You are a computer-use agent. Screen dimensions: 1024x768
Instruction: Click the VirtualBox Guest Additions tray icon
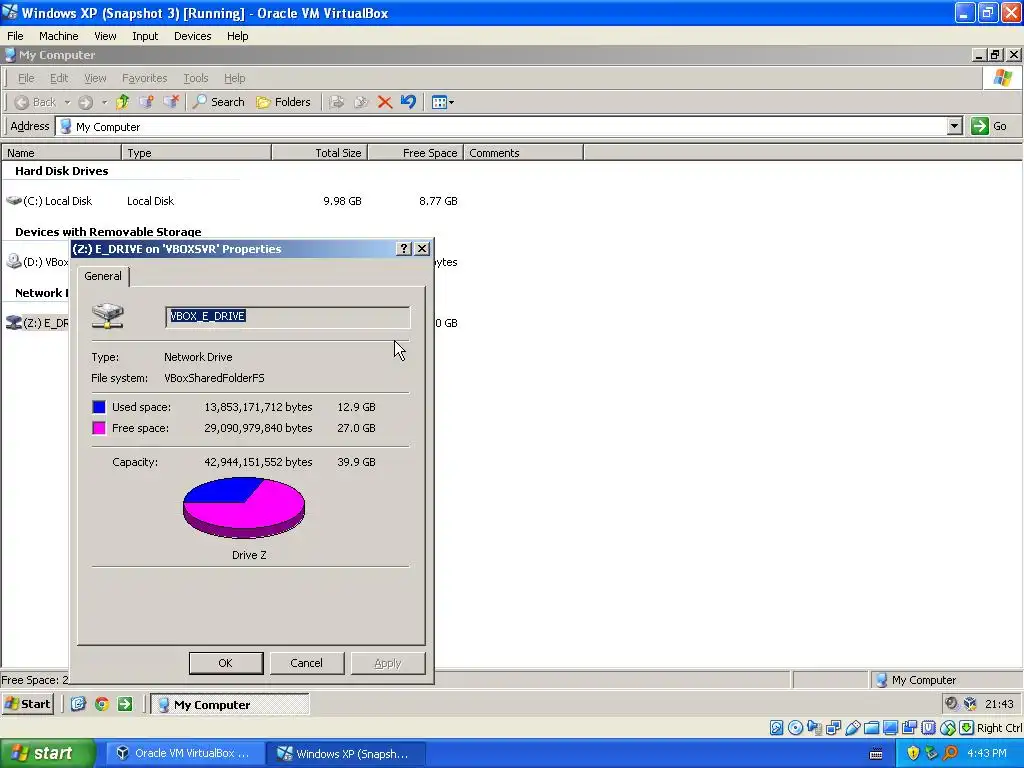[x=970, y=703]
